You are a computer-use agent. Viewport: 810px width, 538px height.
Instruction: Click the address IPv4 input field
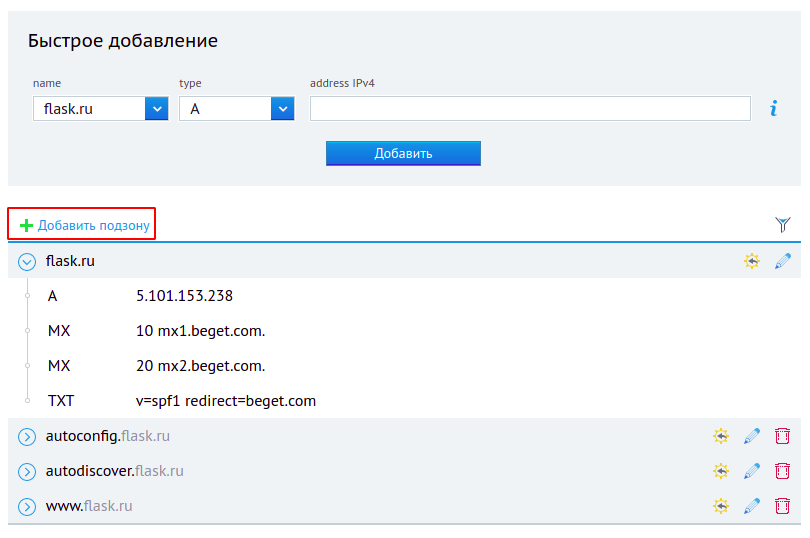click(x=530, y=109)
